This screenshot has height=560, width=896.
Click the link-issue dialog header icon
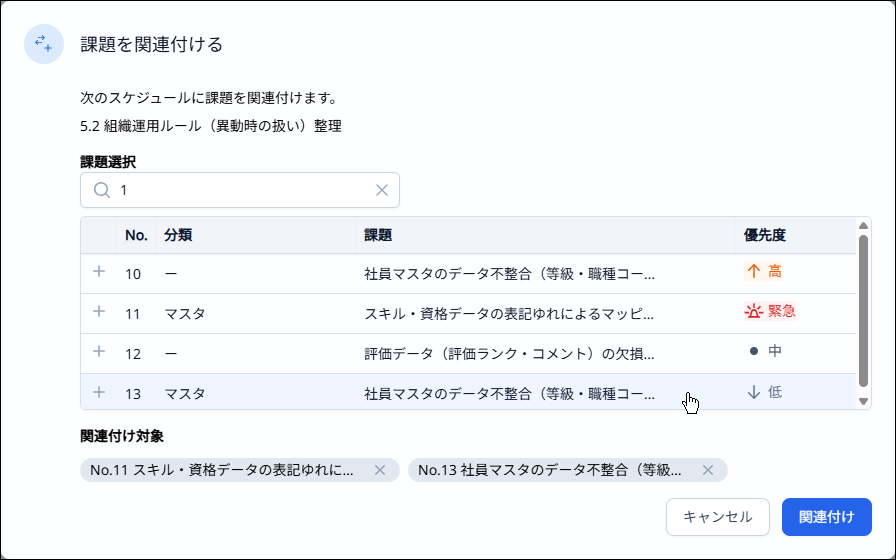(x=44, y=44)
